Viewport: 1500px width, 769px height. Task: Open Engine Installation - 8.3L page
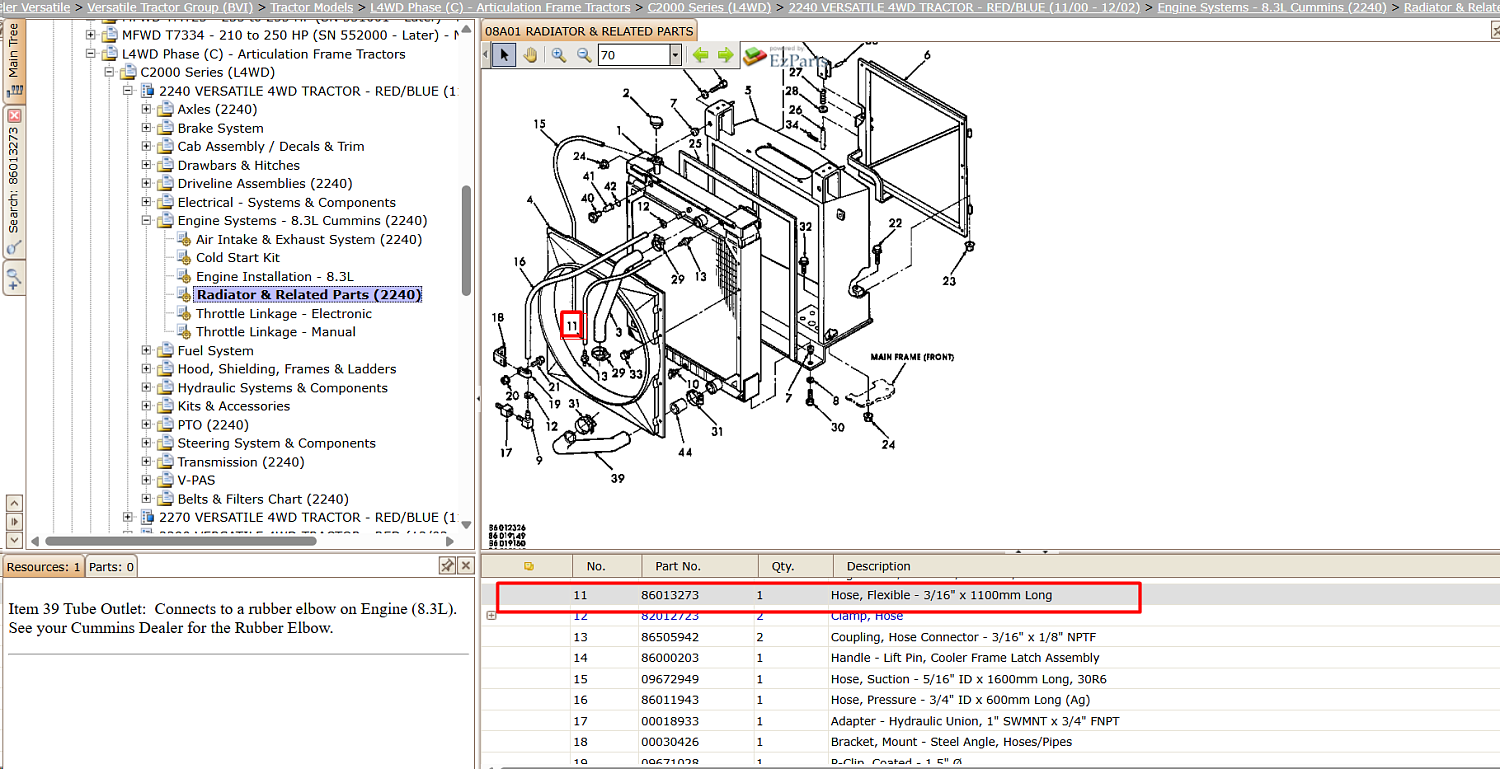click(x=275, y=276)
